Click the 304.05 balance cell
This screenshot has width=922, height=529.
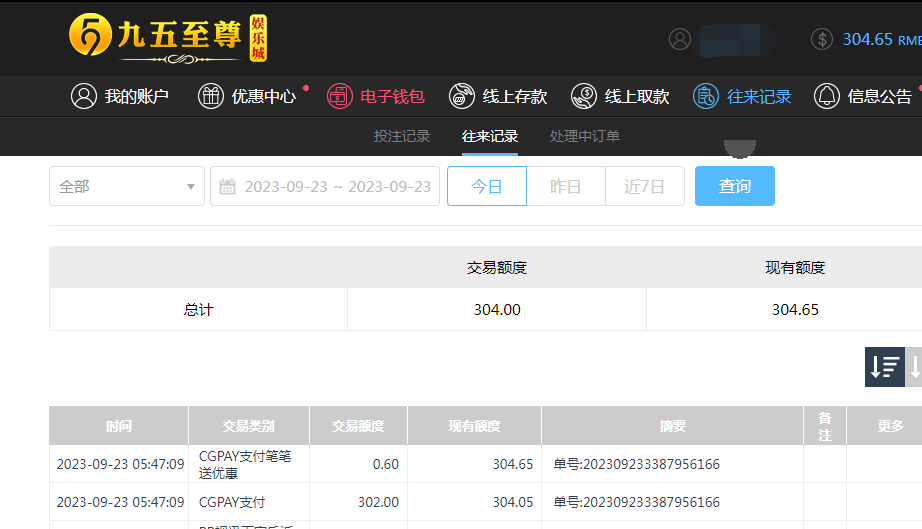pos(513,503)
